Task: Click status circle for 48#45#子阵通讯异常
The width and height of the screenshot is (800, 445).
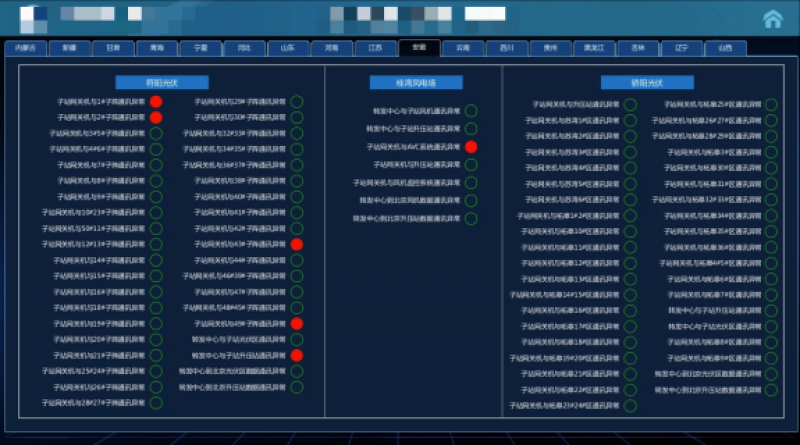Action: pos(296,308)
